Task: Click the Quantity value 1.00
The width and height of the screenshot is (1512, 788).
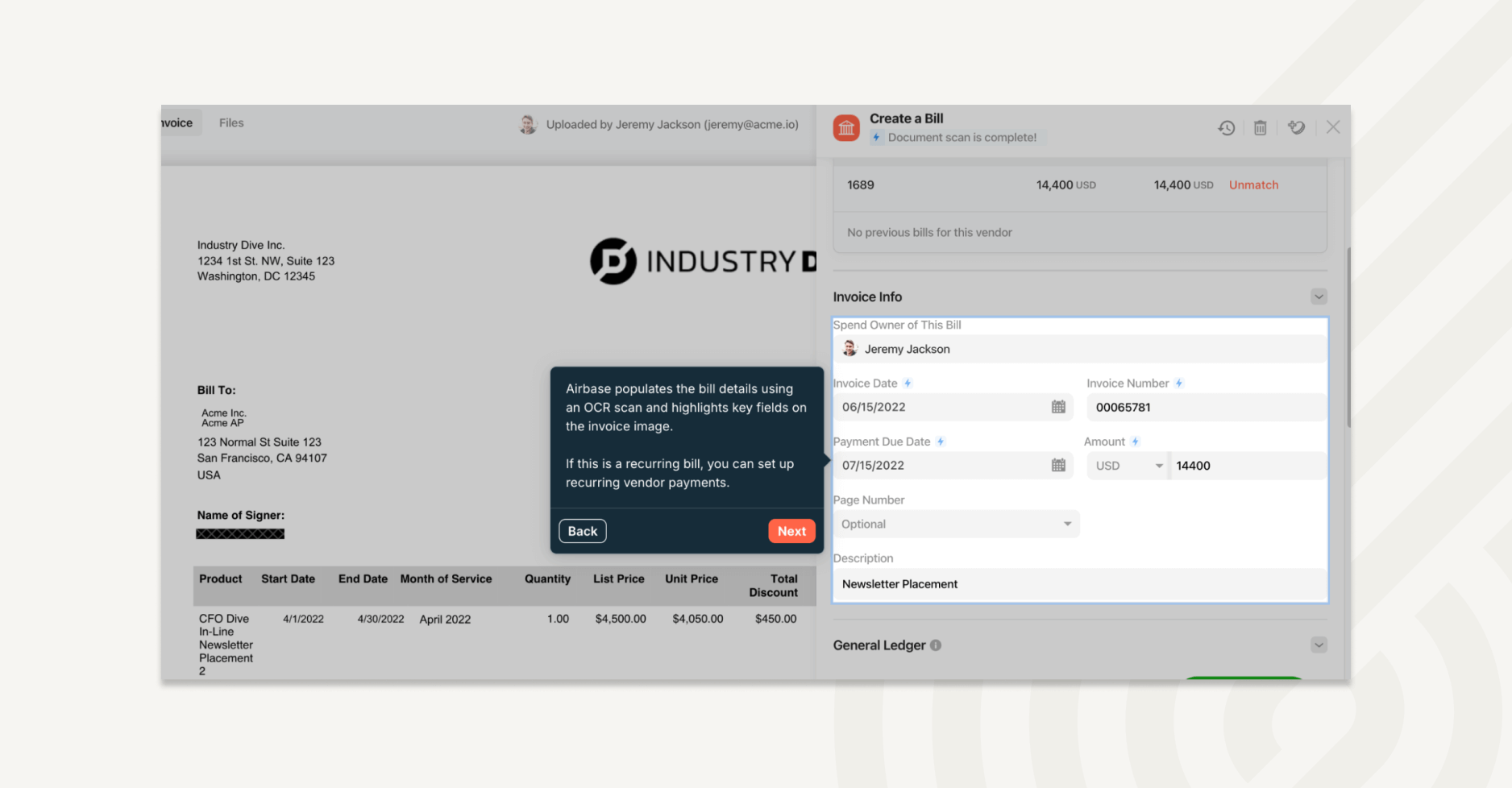Action: (558, 619)
